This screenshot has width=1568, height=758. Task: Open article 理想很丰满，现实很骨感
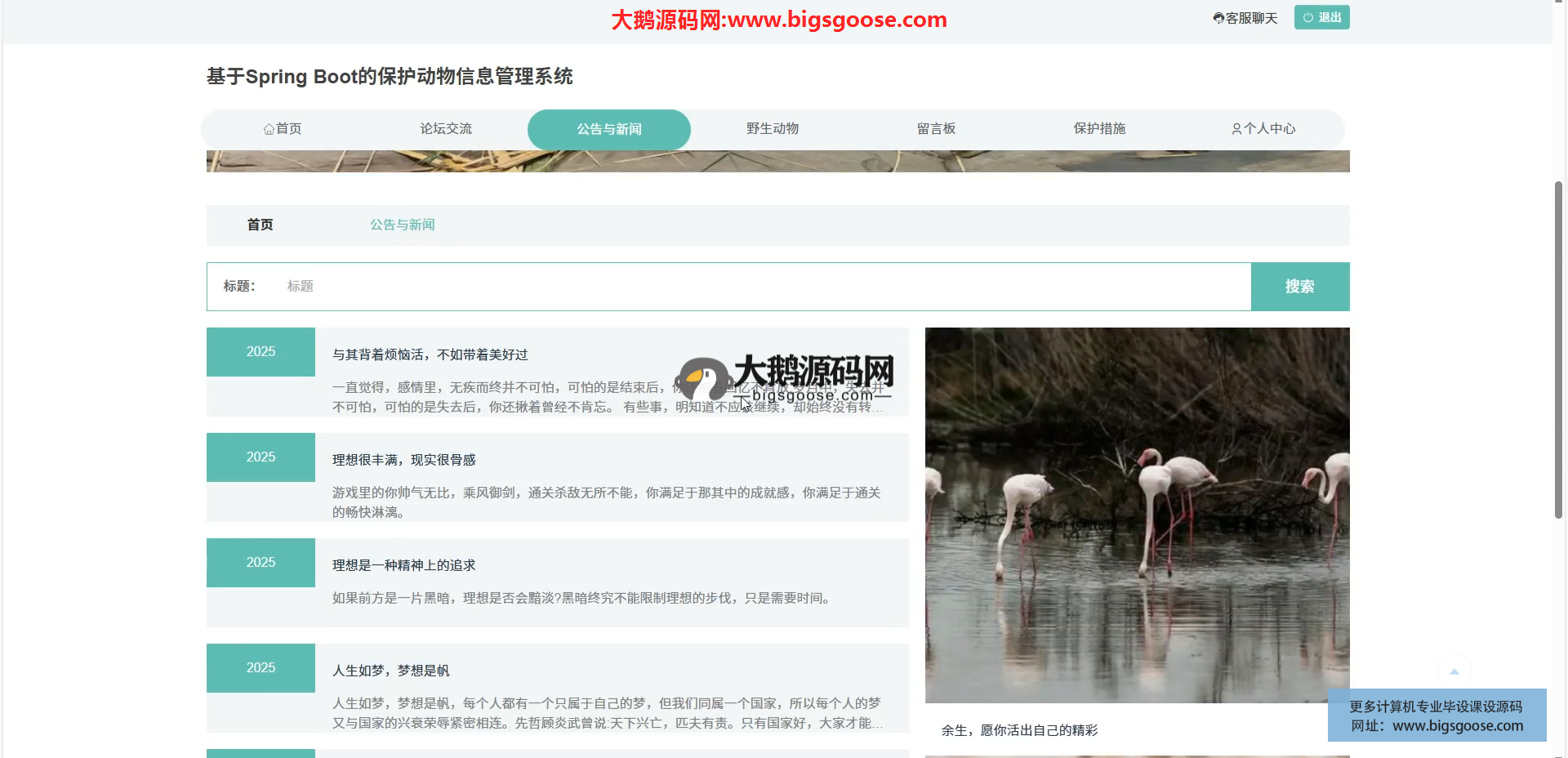[x=403, y=460]
